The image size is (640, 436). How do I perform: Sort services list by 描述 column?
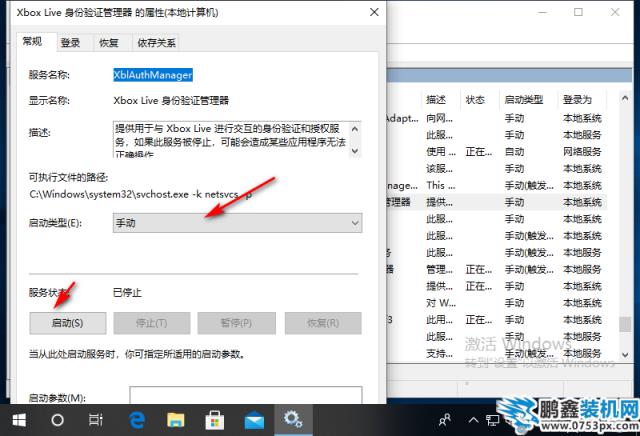pos(442,100)
